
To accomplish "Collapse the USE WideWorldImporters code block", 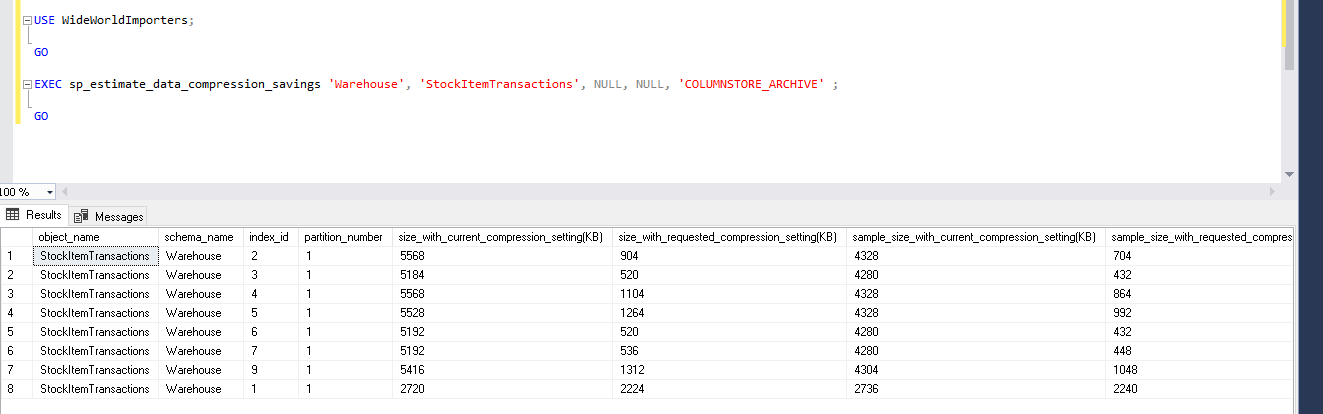I will click(27, 20).
